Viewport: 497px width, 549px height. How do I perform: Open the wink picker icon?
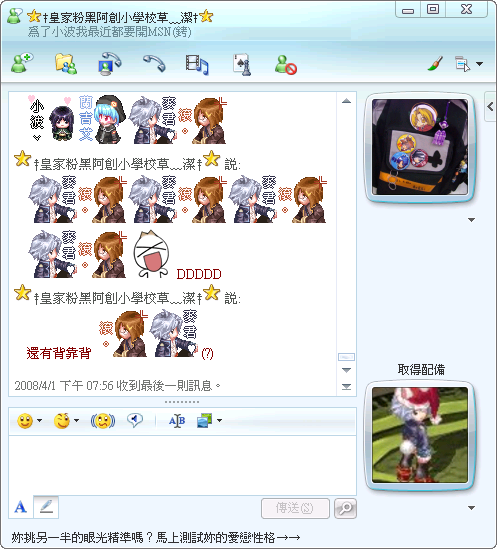click(x=62, y=421)
